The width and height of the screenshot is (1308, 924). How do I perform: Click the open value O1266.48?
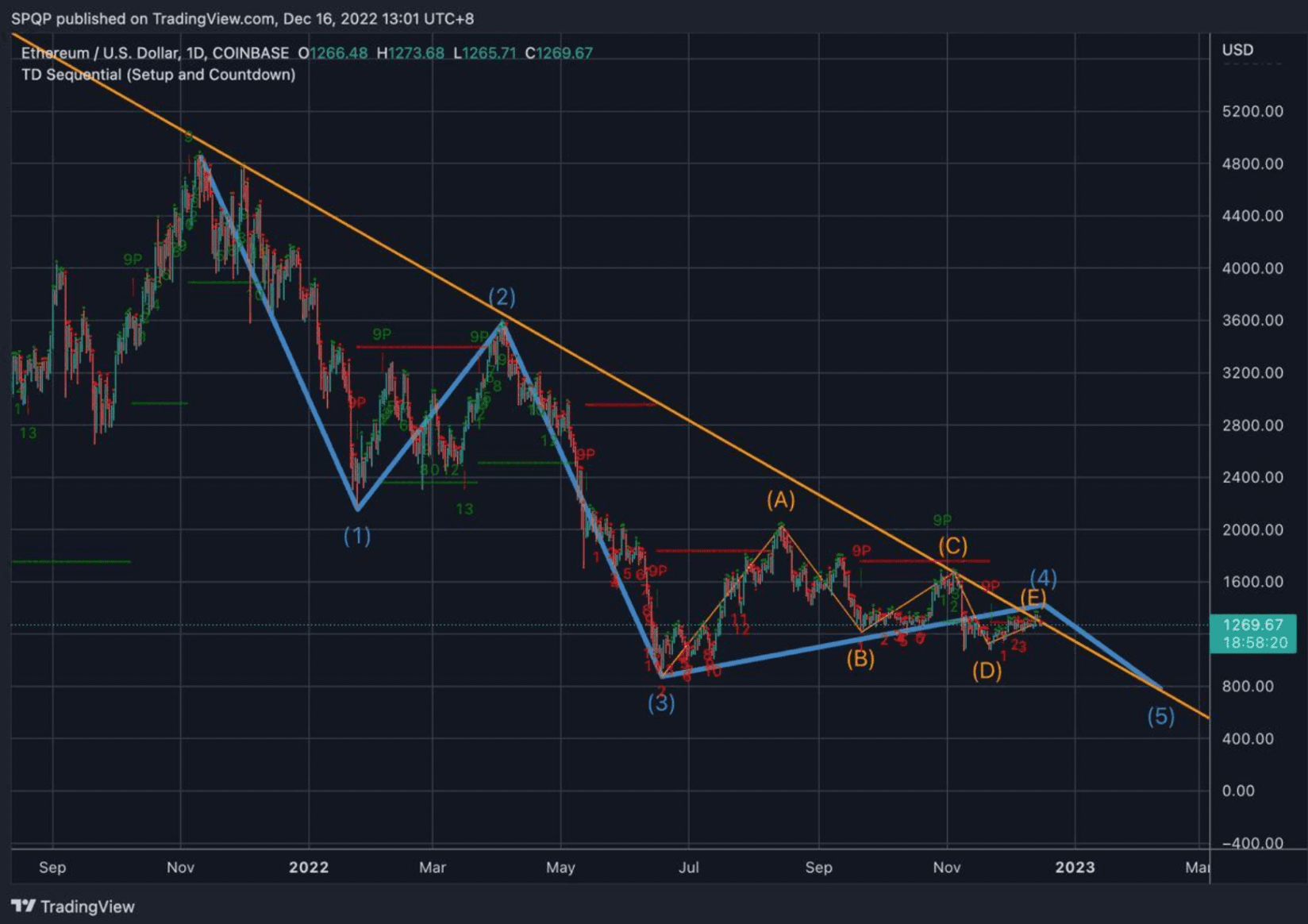[x=333, y=53]
